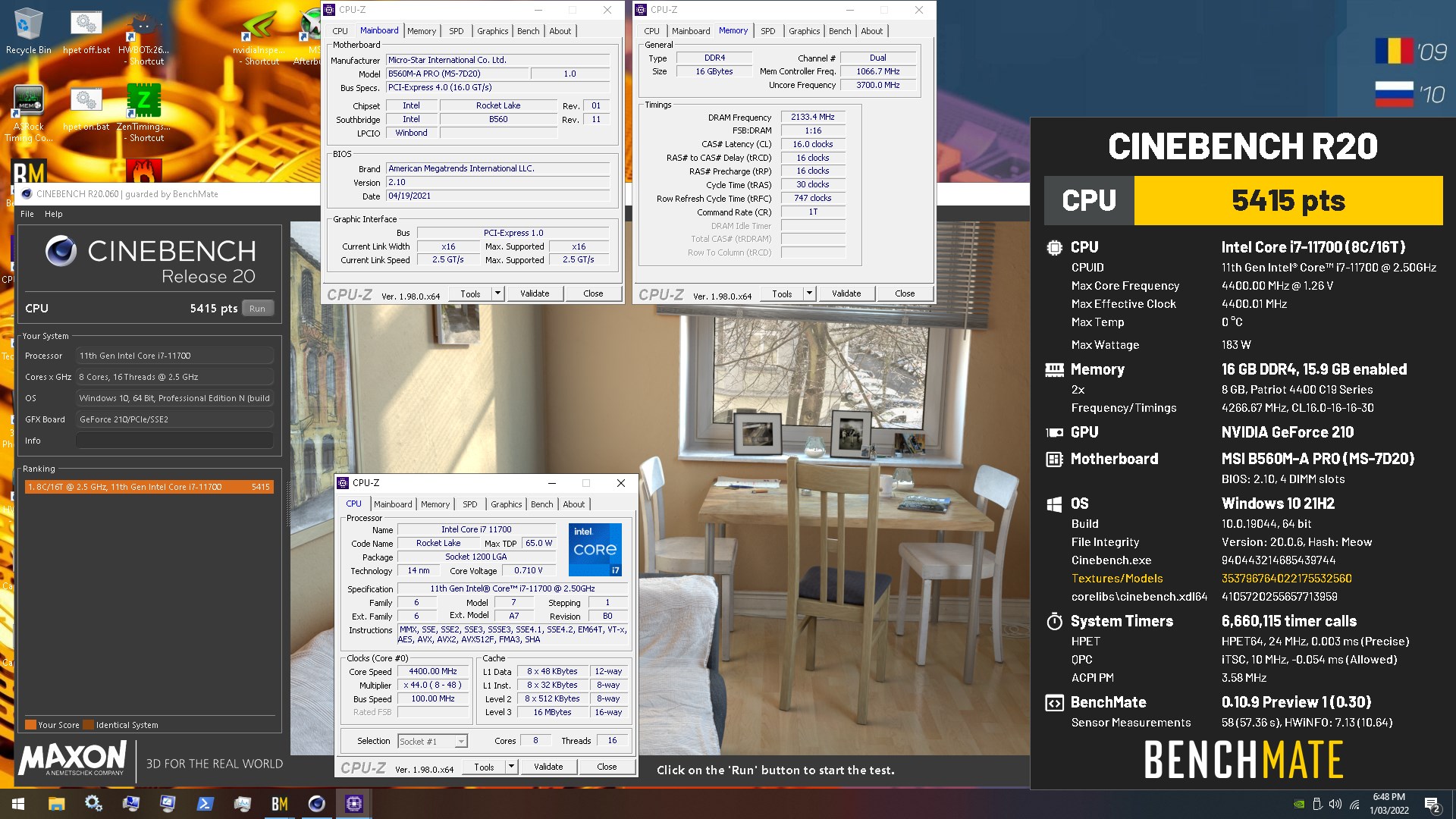Click Close button in bottom CPU-Z window
1456x819 pixels.
coord(607,767)
